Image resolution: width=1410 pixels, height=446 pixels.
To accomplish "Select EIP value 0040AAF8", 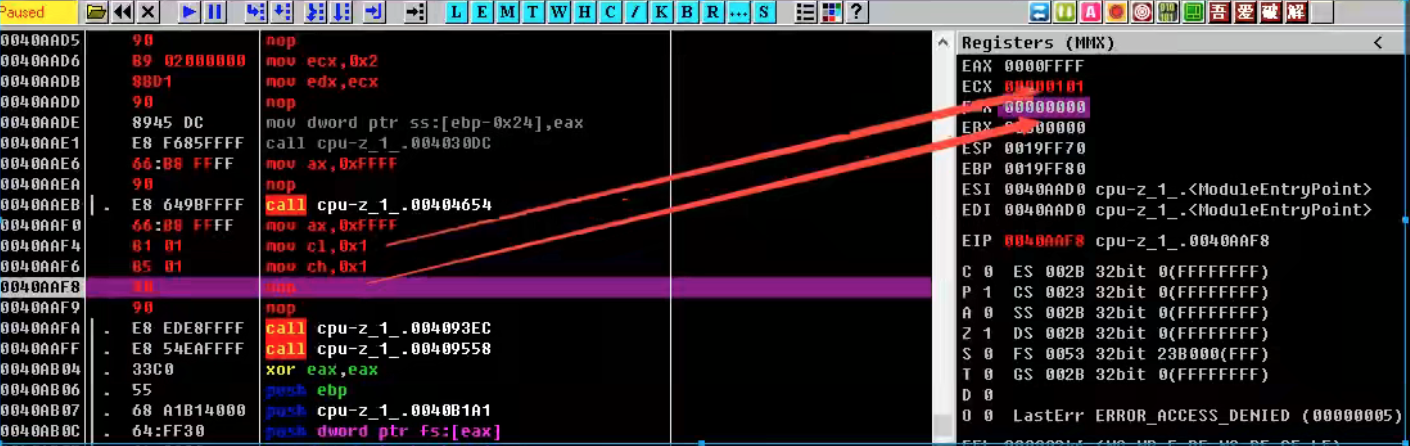I will (x=1045, y=241).
